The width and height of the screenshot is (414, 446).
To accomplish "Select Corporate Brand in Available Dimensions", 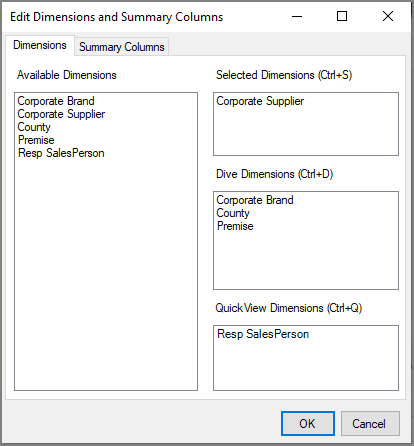I will [56, 101].
